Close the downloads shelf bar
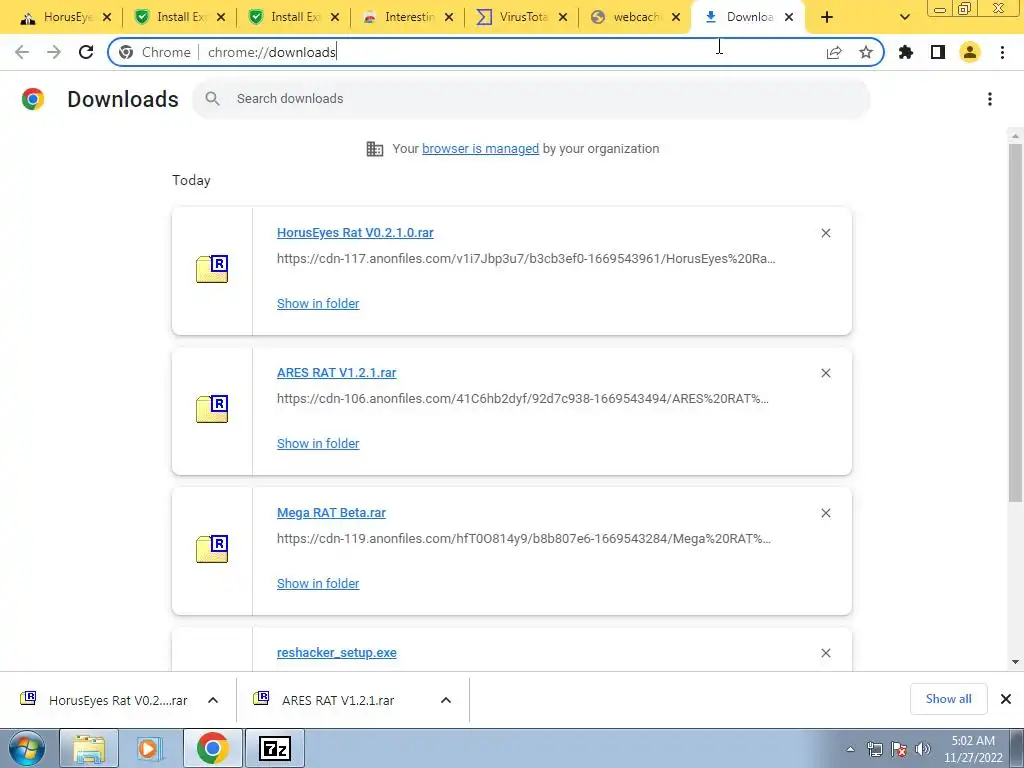This screenshot has height=768, width=1024. coord(1006,699)
